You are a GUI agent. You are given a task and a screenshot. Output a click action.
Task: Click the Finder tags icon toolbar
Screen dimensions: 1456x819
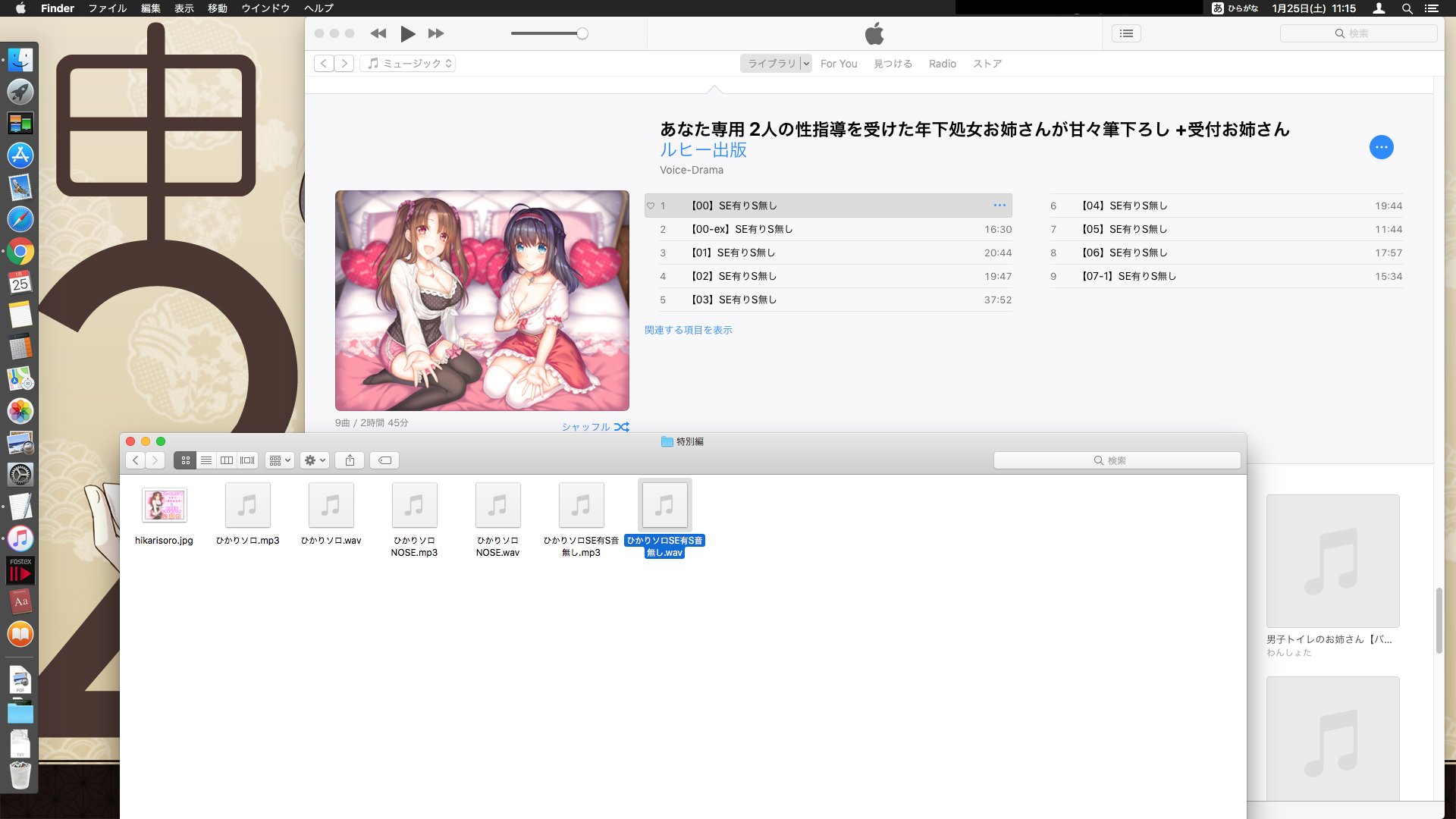[384, 460]
